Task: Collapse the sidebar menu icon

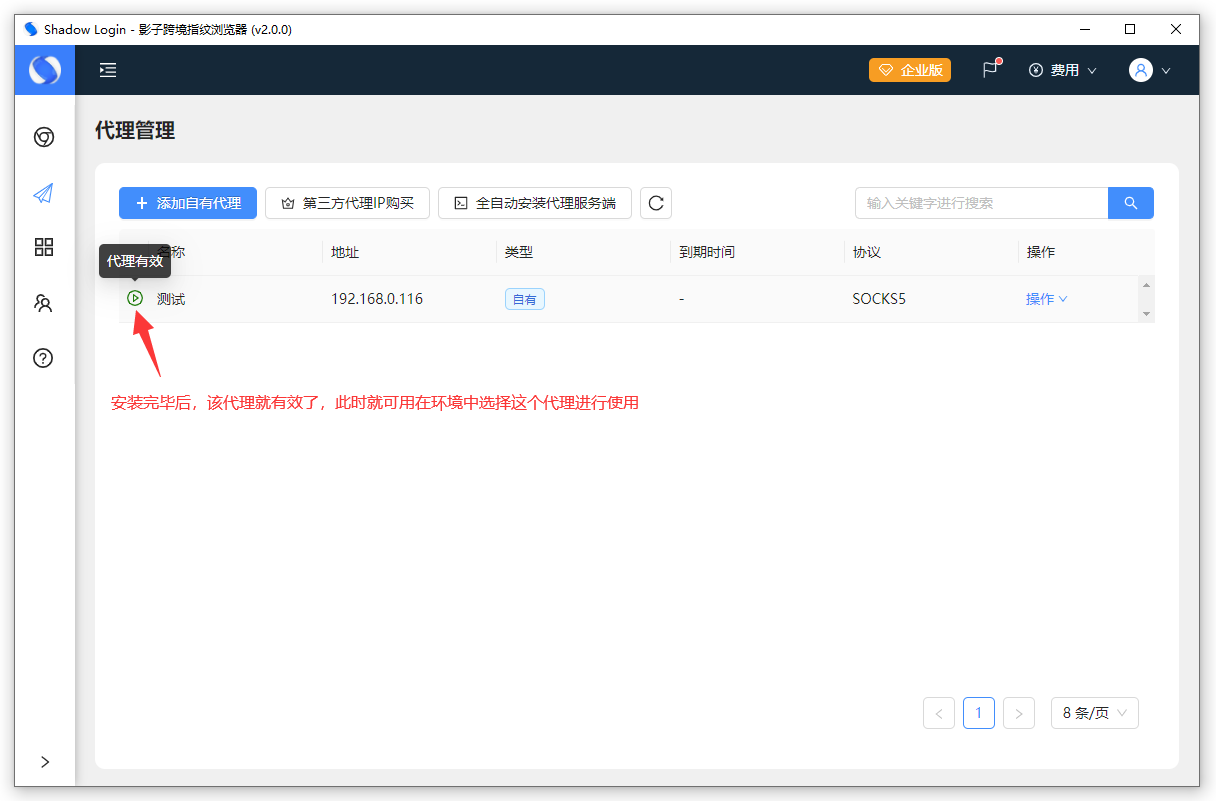Action: point(108,70)
